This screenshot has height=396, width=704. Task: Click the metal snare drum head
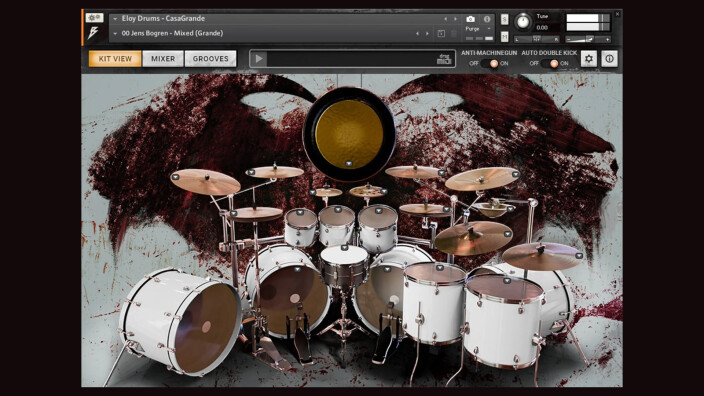[x=344, y=255]
